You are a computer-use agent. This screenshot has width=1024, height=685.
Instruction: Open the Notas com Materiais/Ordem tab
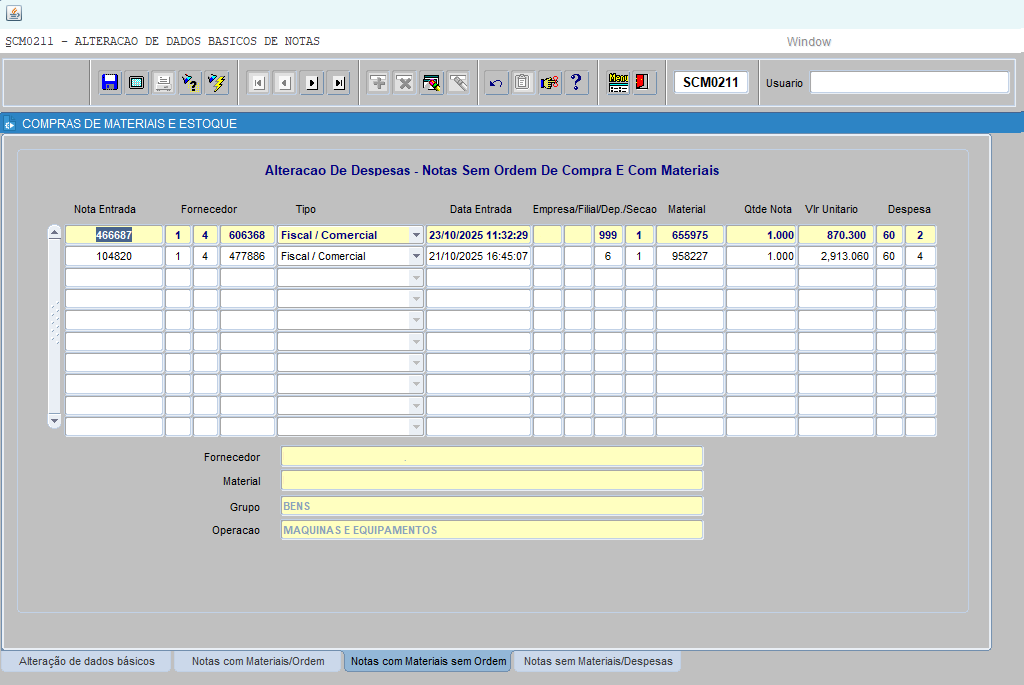(258, 661)
